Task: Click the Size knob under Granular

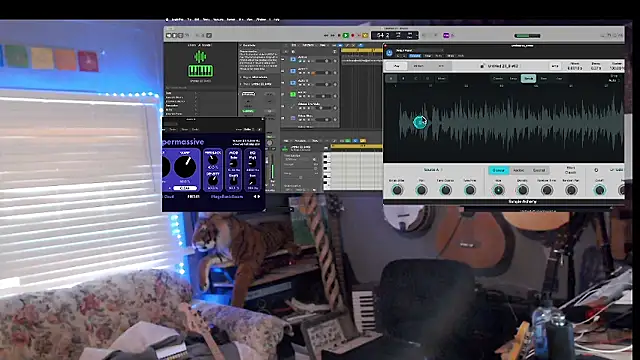Action: (x=498, y=190)
